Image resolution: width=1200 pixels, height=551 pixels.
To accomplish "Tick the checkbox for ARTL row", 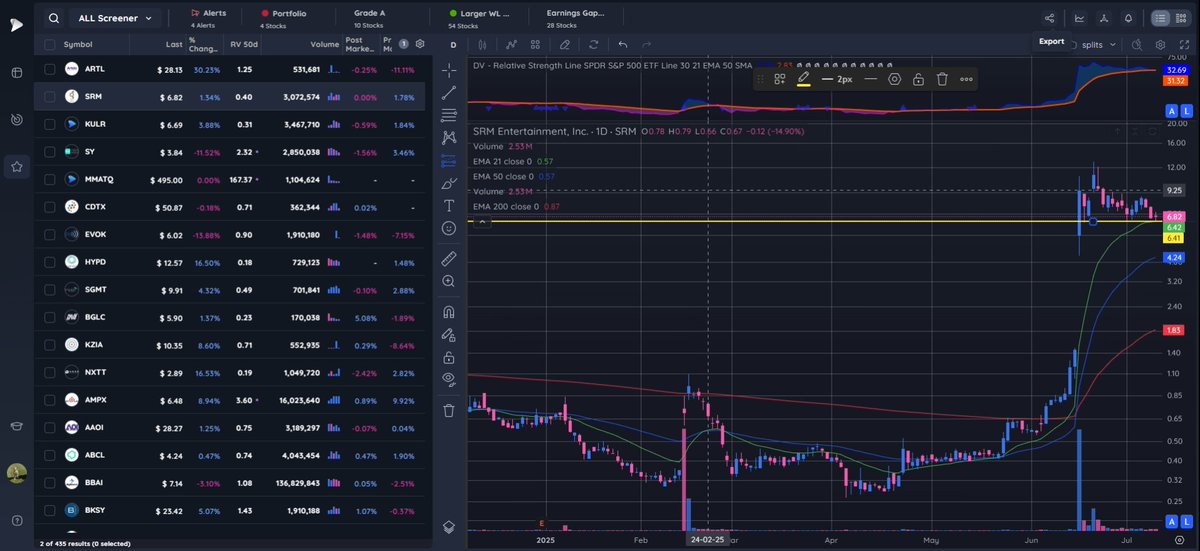I will (49, 69).
